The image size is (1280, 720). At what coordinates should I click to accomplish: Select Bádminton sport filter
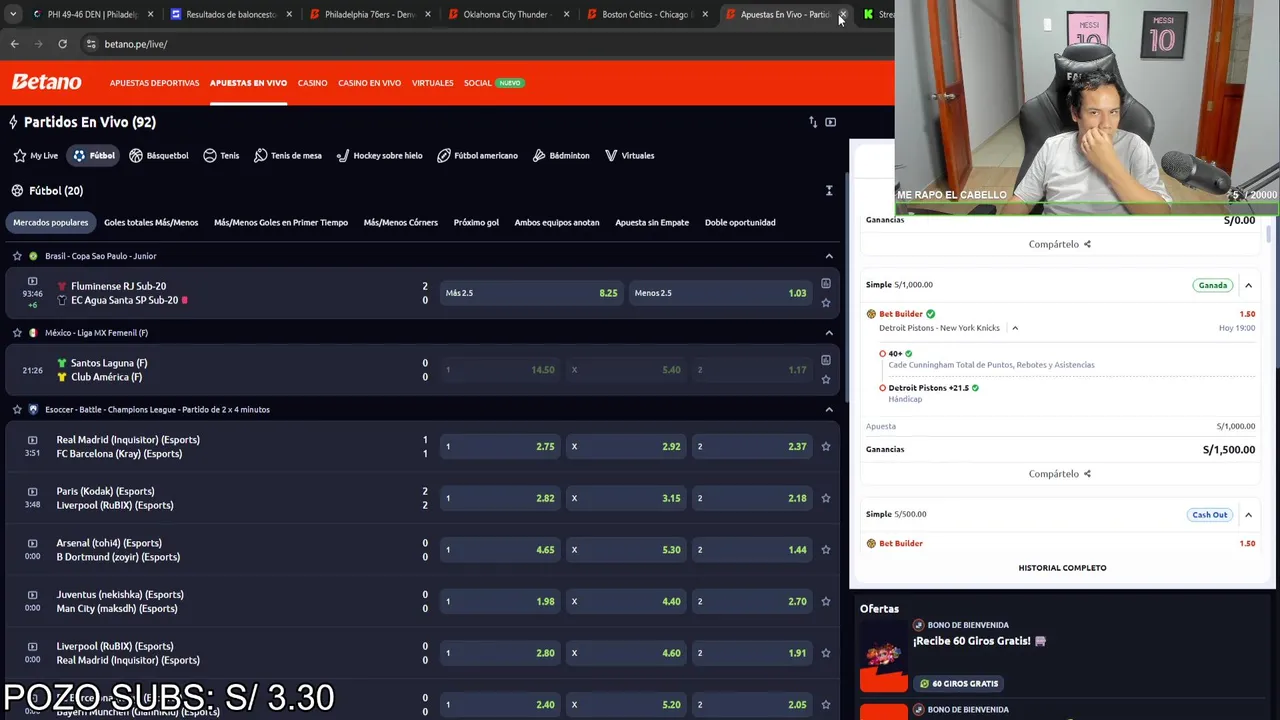(x=561, y=155)
